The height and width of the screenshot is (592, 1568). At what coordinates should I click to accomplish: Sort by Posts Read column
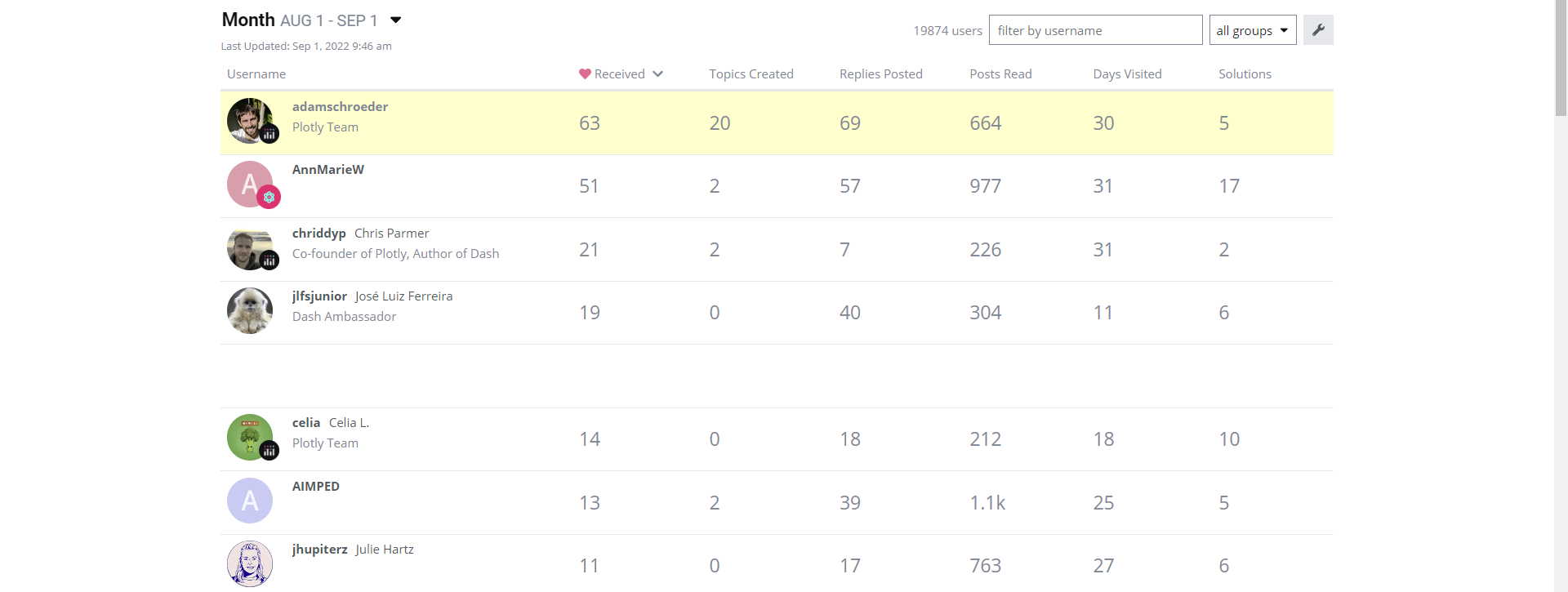(1000, 73)
